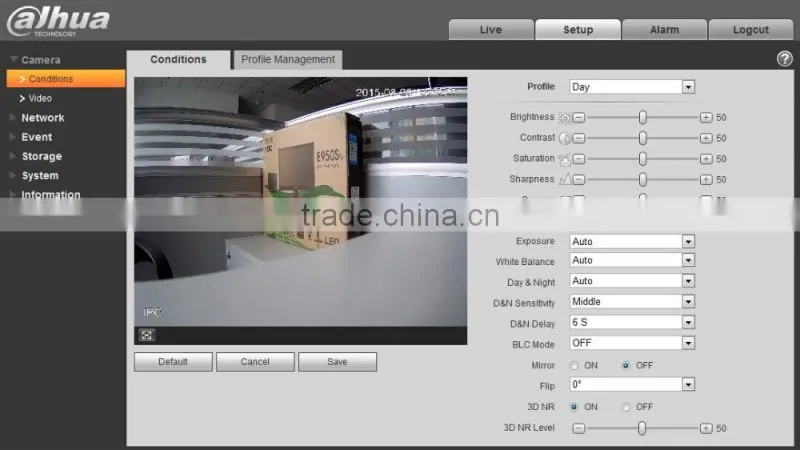The width and height of the screenshot is (800, 450).
Task: Decrease Contrast with the minus button
Action: click(579, 138)
